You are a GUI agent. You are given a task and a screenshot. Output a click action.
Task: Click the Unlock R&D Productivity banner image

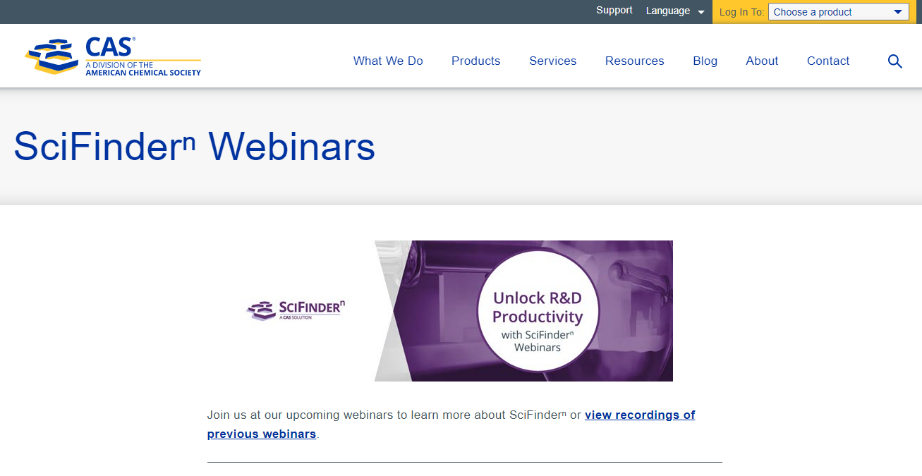tap(524, 311)
